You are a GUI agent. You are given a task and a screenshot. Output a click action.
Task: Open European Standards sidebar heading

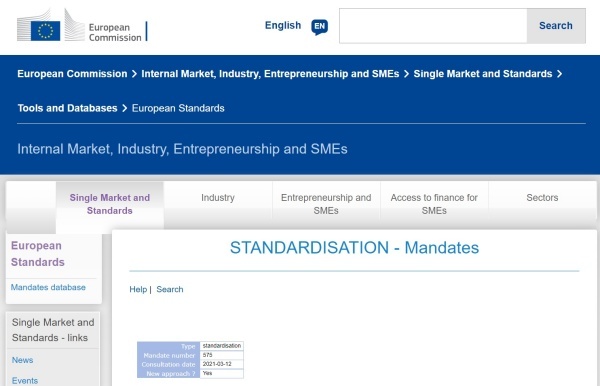(x=38, y=254)
